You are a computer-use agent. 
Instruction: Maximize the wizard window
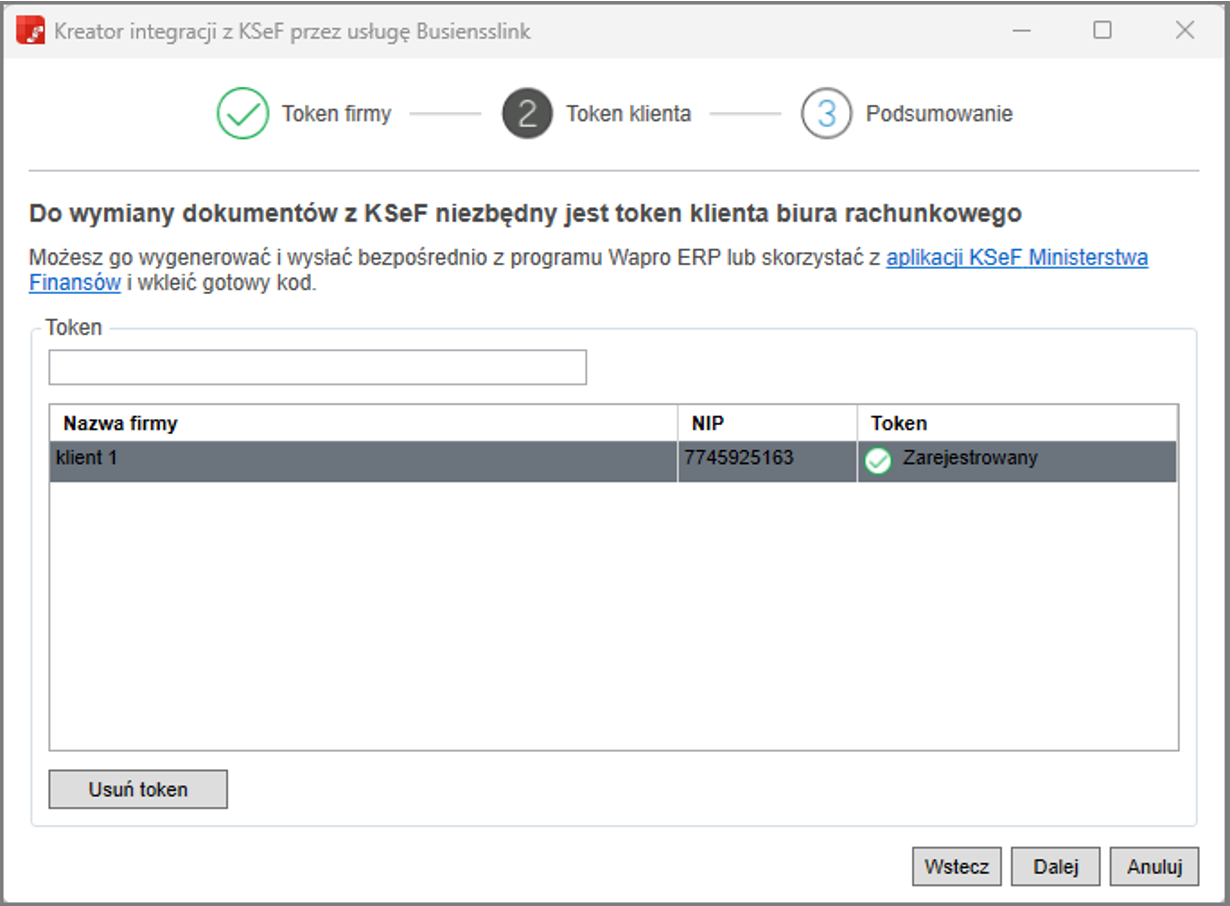pyautogui.click(x=1102, y=31)
